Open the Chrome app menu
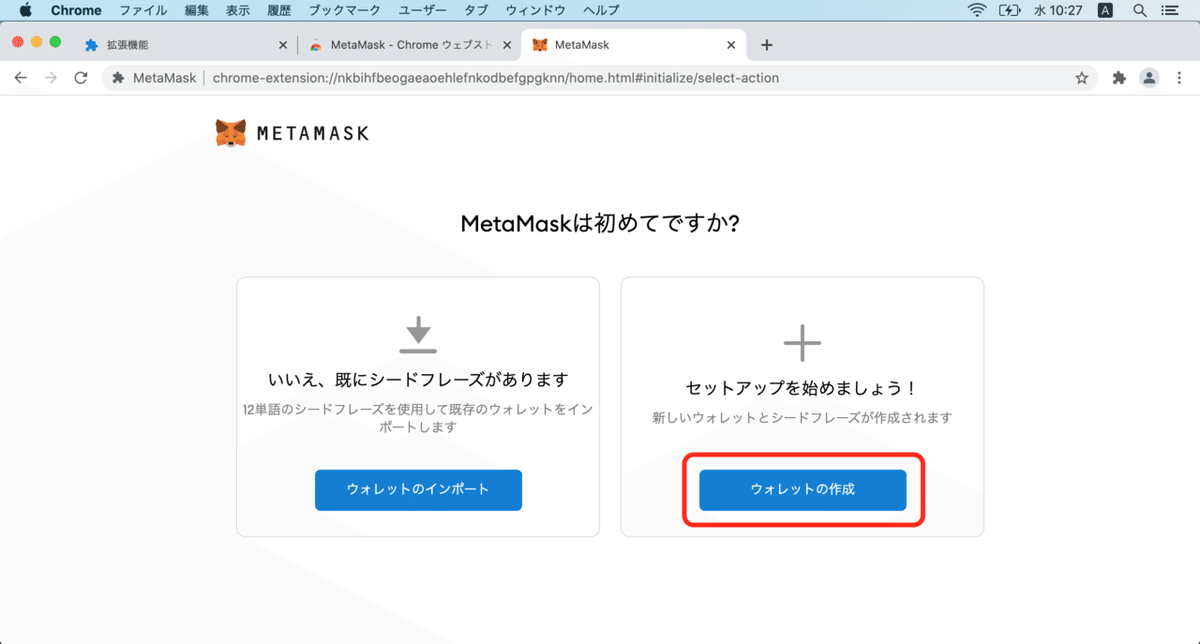 click(76, 10)
